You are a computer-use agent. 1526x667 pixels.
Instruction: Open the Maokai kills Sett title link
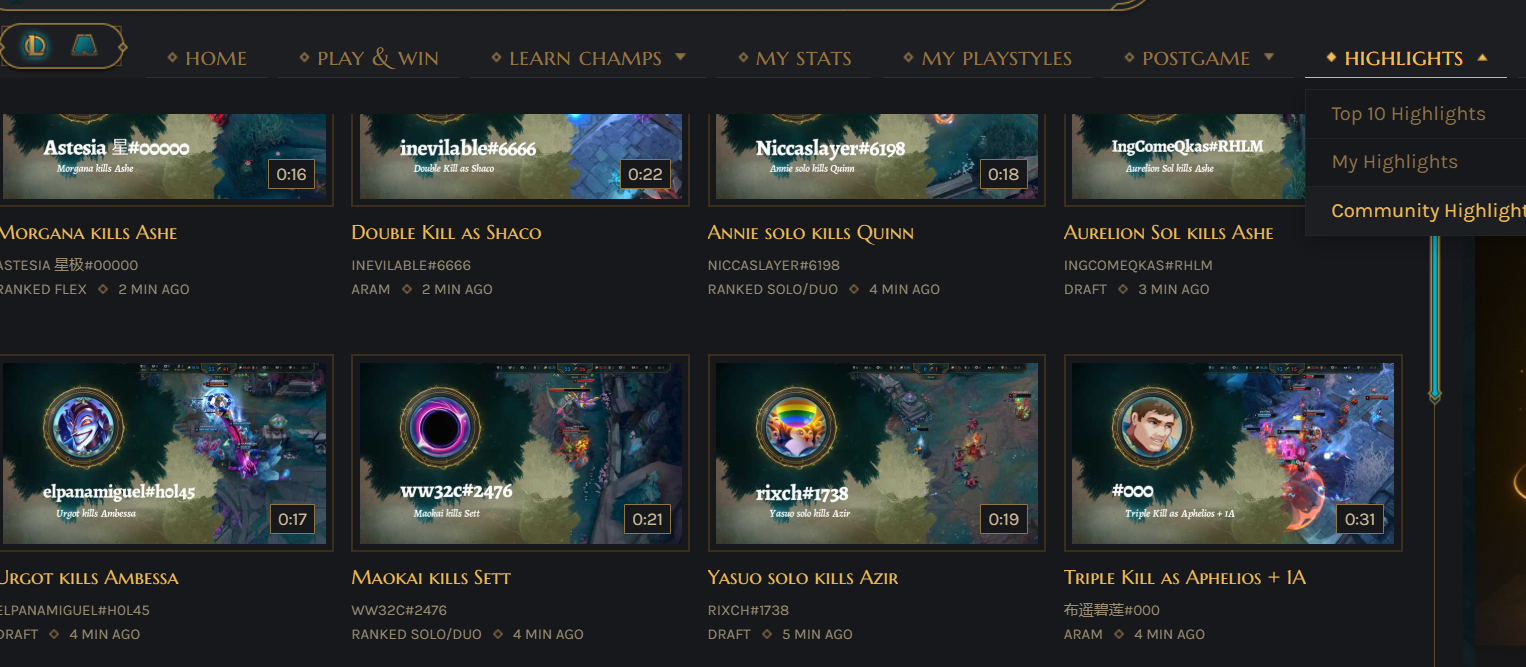[431, 577]
